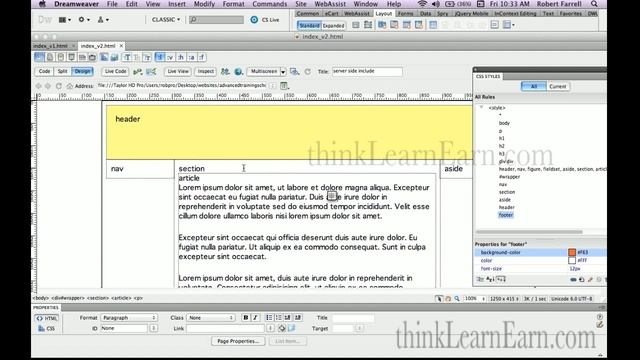This screenshot has width=640, height=360.
Task: Switch to Code view
Action: pos(44,71)
